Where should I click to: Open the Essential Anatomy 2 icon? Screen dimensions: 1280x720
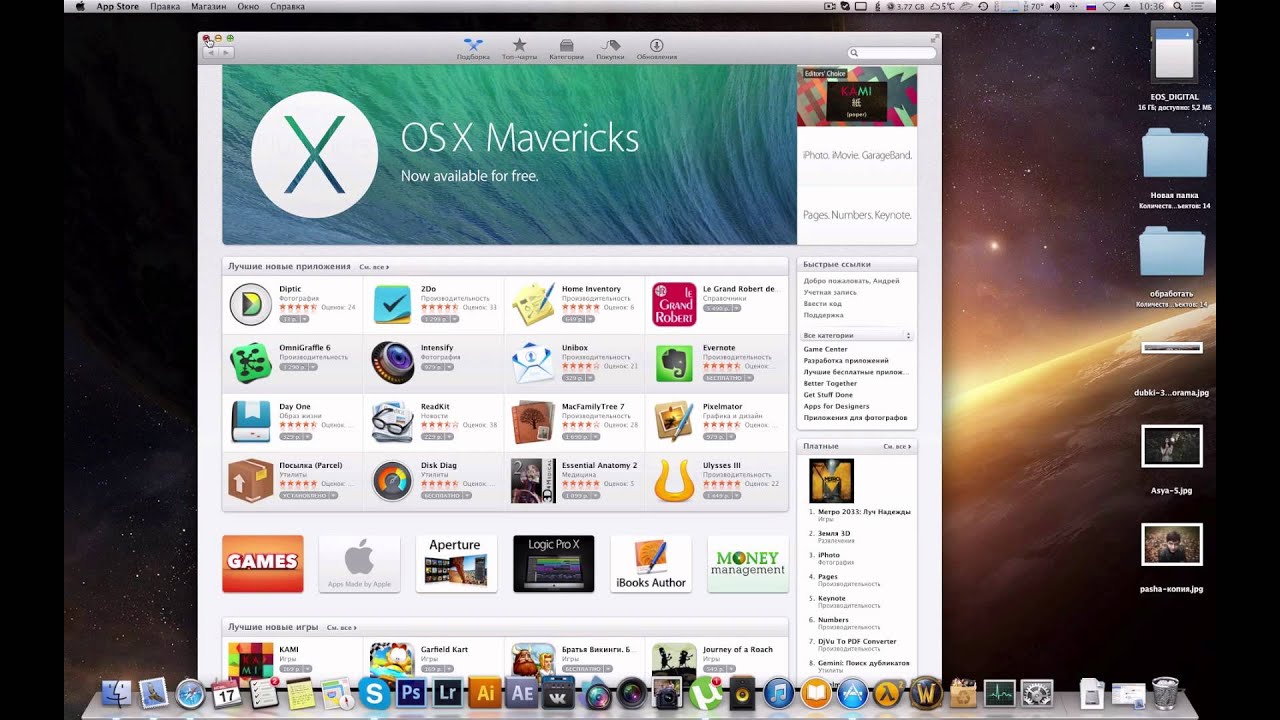pyautogui.click(x=533, y=481)
